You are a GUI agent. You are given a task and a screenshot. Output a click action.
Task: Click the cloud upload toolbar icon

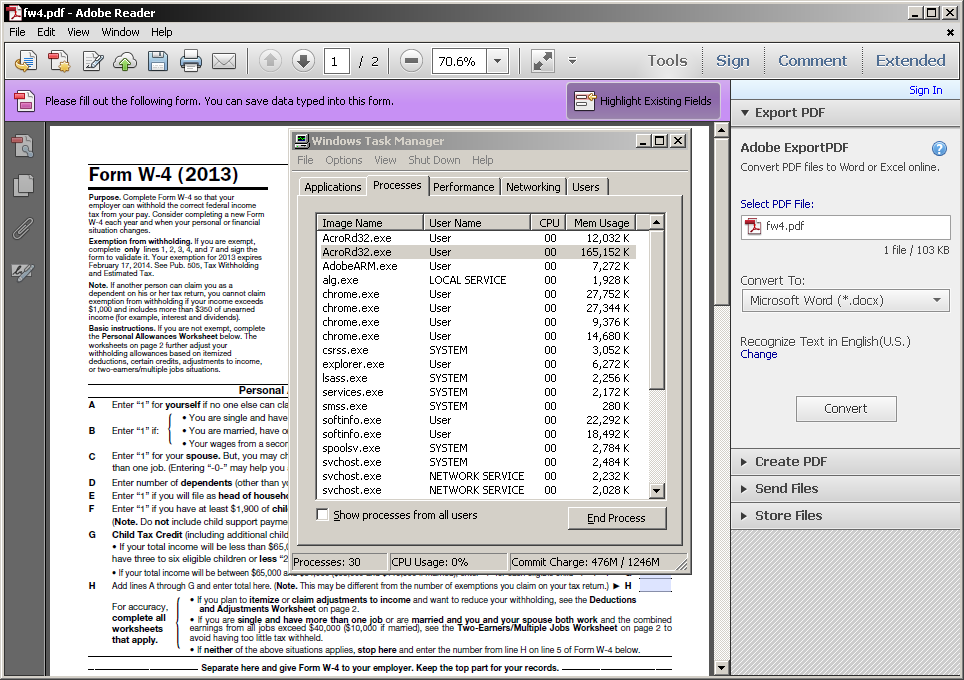click(x=125, y=61)
